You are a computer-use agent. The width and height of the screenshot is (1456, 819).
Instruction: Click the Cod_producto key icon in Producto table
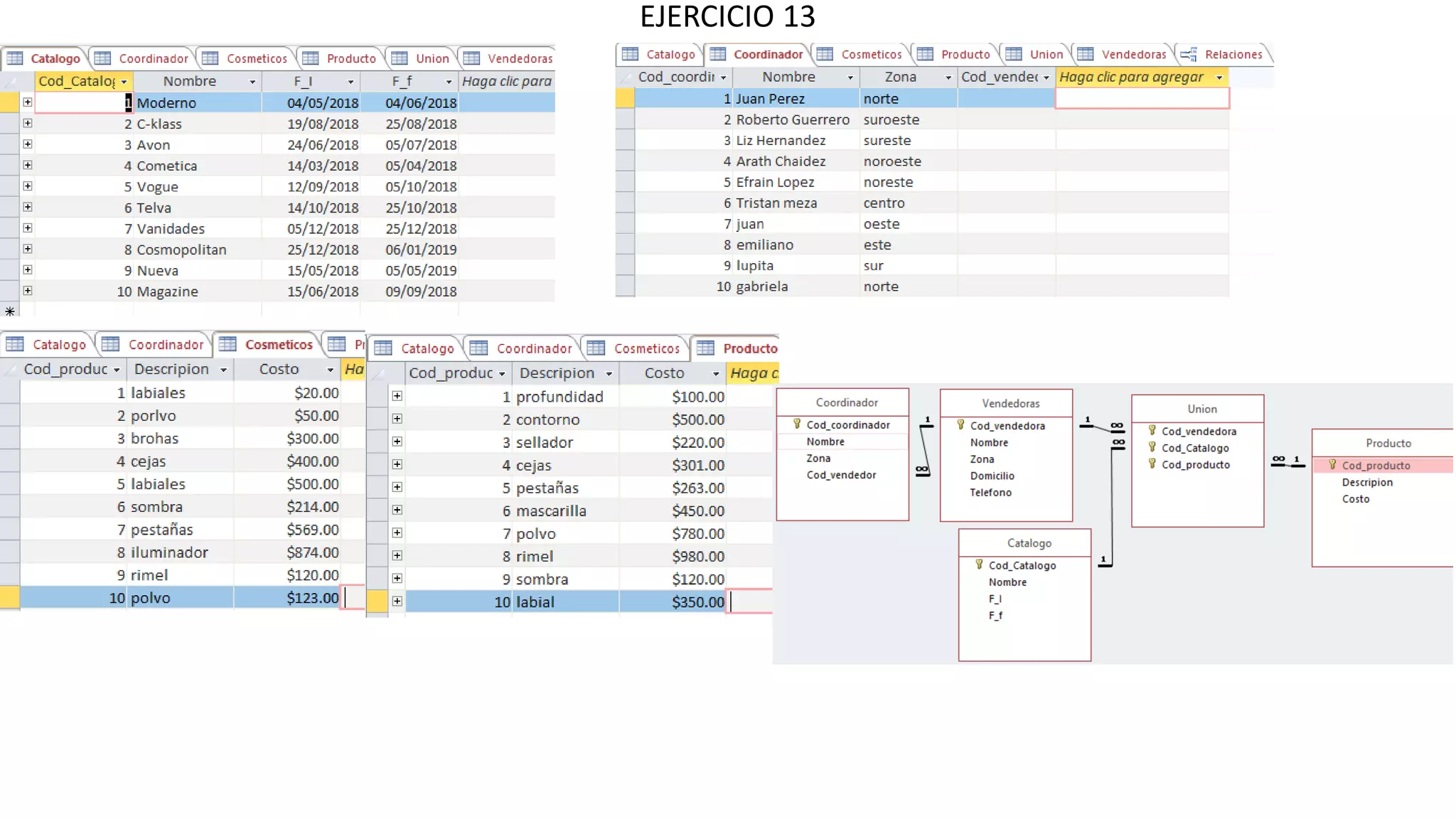pyautogui.click(x=1332, y=464)
